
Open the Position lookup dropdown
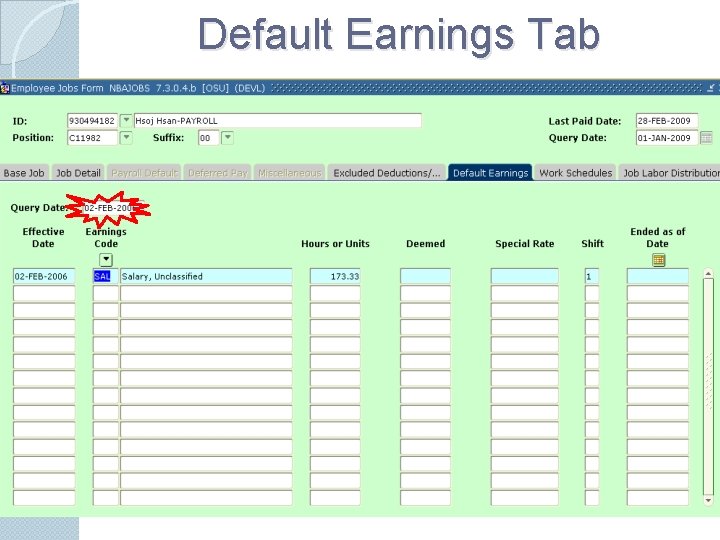pyautogui.click(x=126, y=137)
